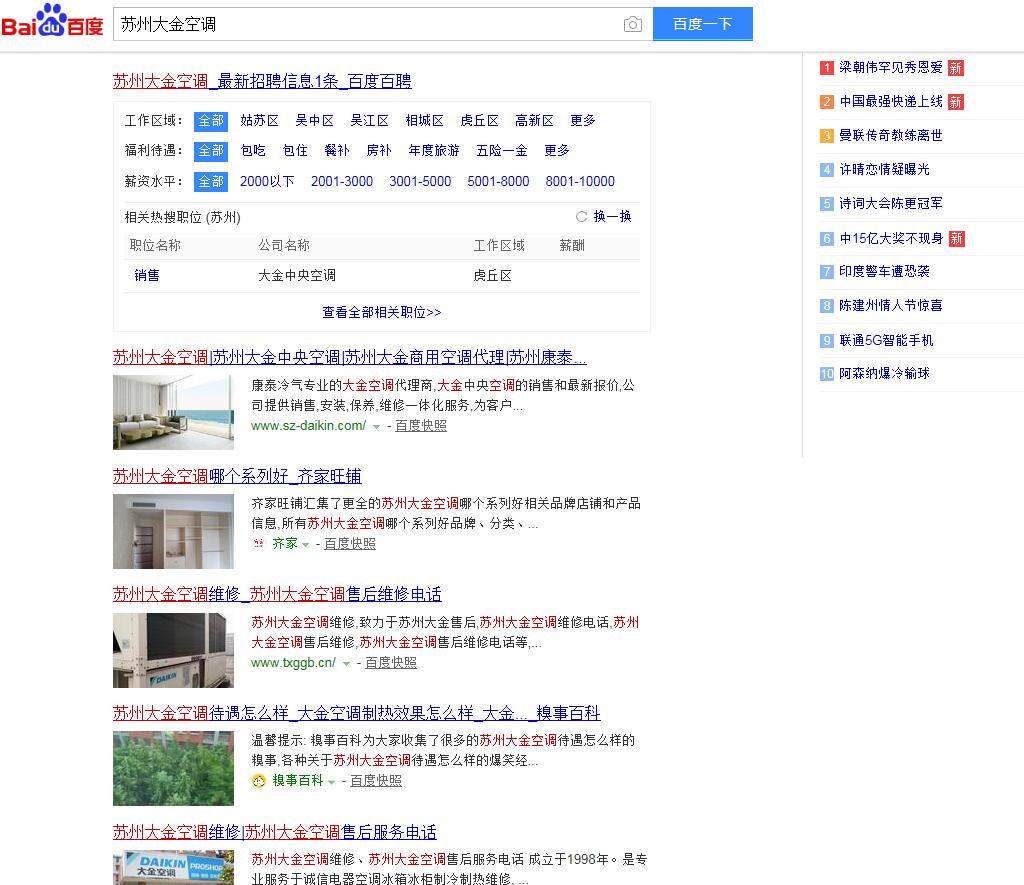Filter by 吴中区 work area
Viewport: 1024px width, 885px height.
(314, 121)
